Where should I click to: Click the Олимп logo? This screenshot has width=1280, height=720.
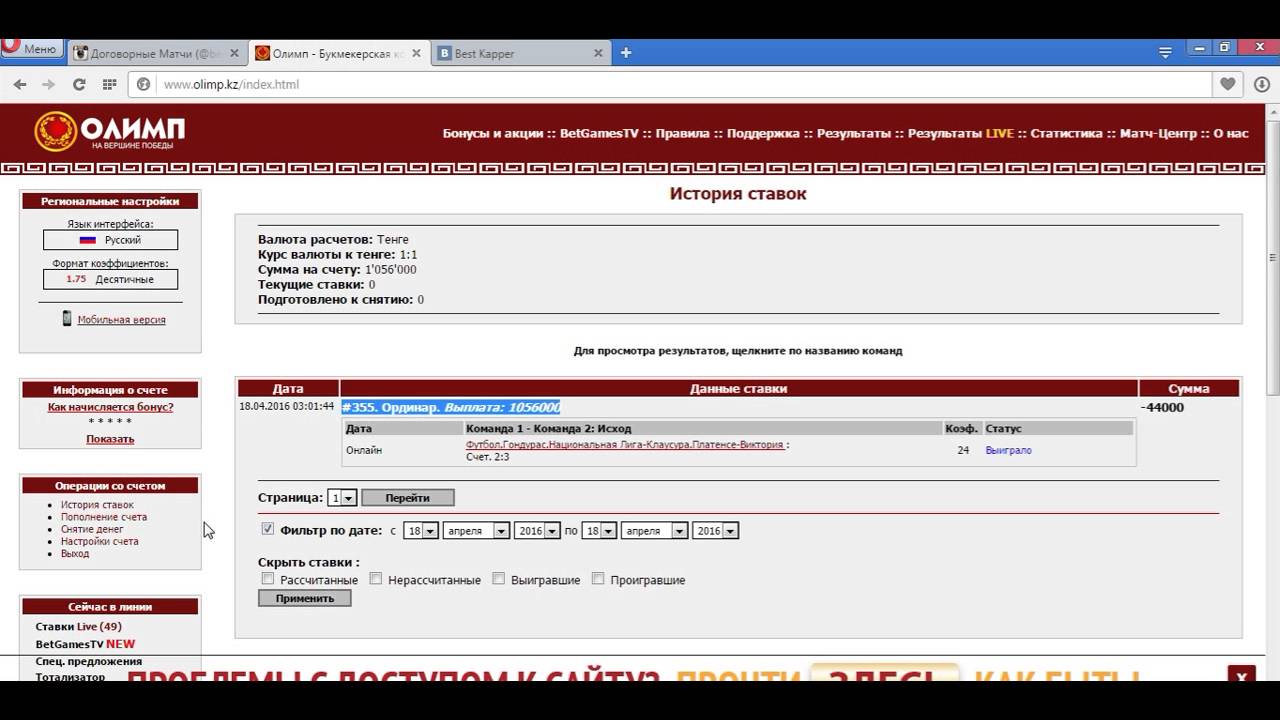pos(110,132)
